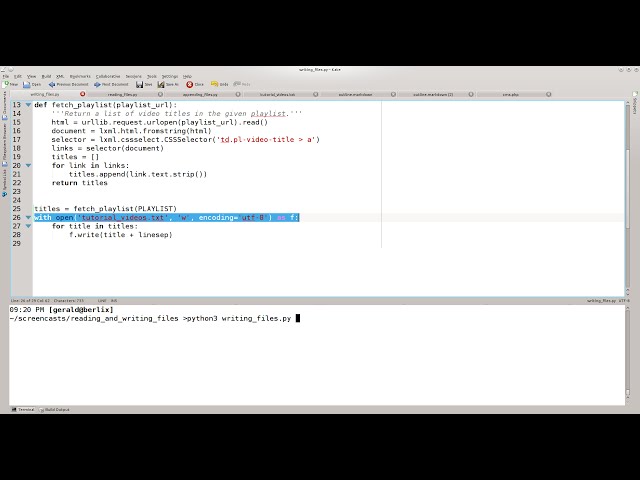Click the 'links = selector(document)' line

click(107, 148)
